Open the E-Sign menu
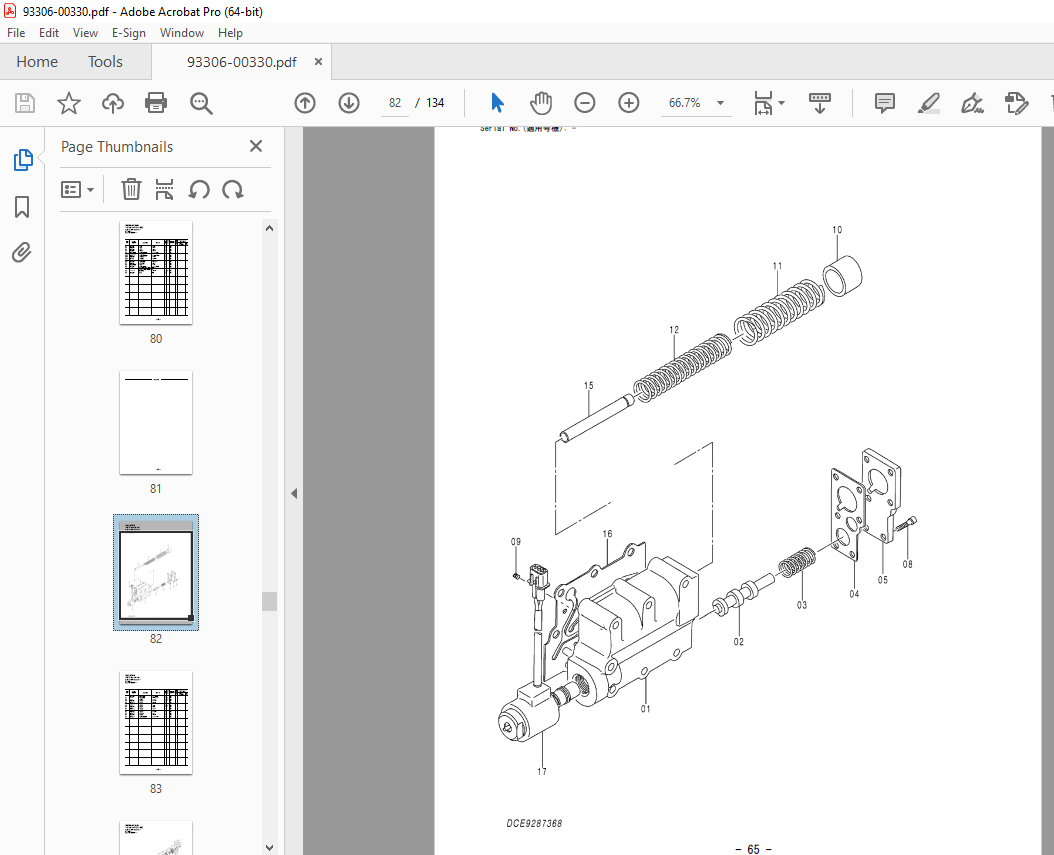 click(x=128, y=33)
